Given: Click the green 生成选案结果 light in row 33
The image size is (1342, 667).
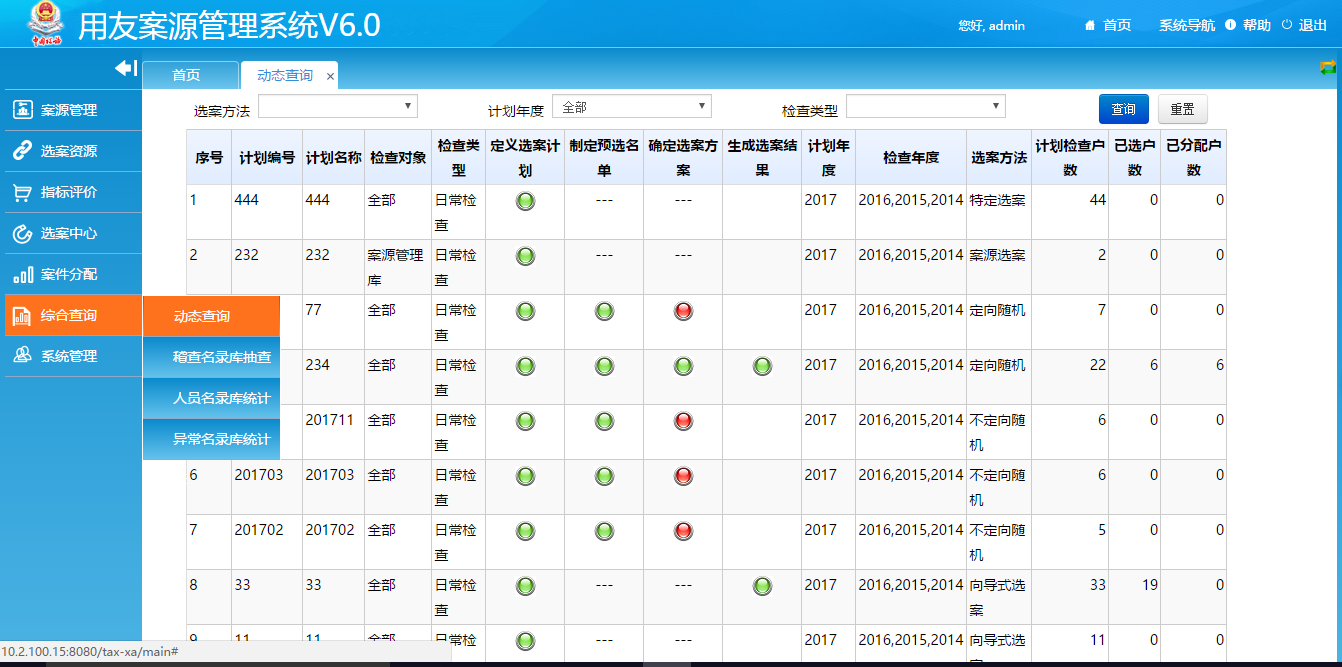Looking at the screenshot, I should tap(762, 586).
